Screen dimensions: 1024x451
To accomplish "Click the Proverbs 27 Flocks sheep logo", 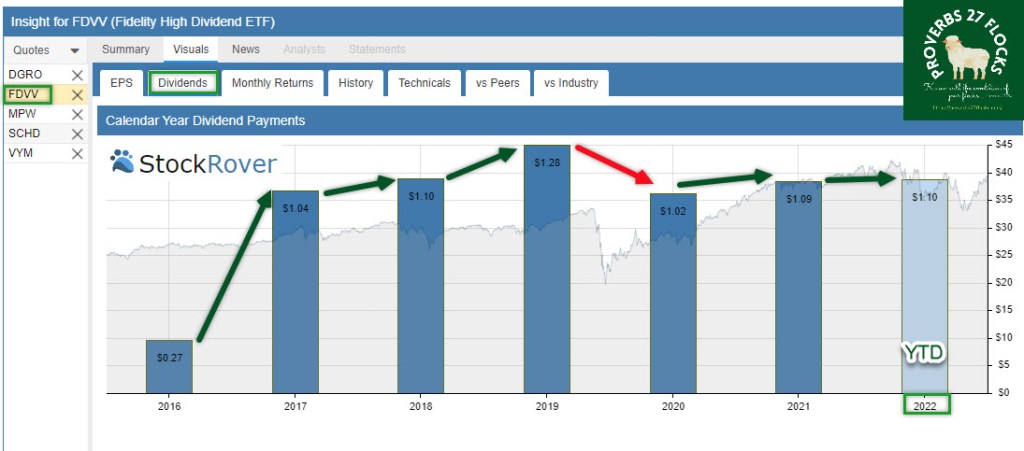I will click(x=962, y=60).
